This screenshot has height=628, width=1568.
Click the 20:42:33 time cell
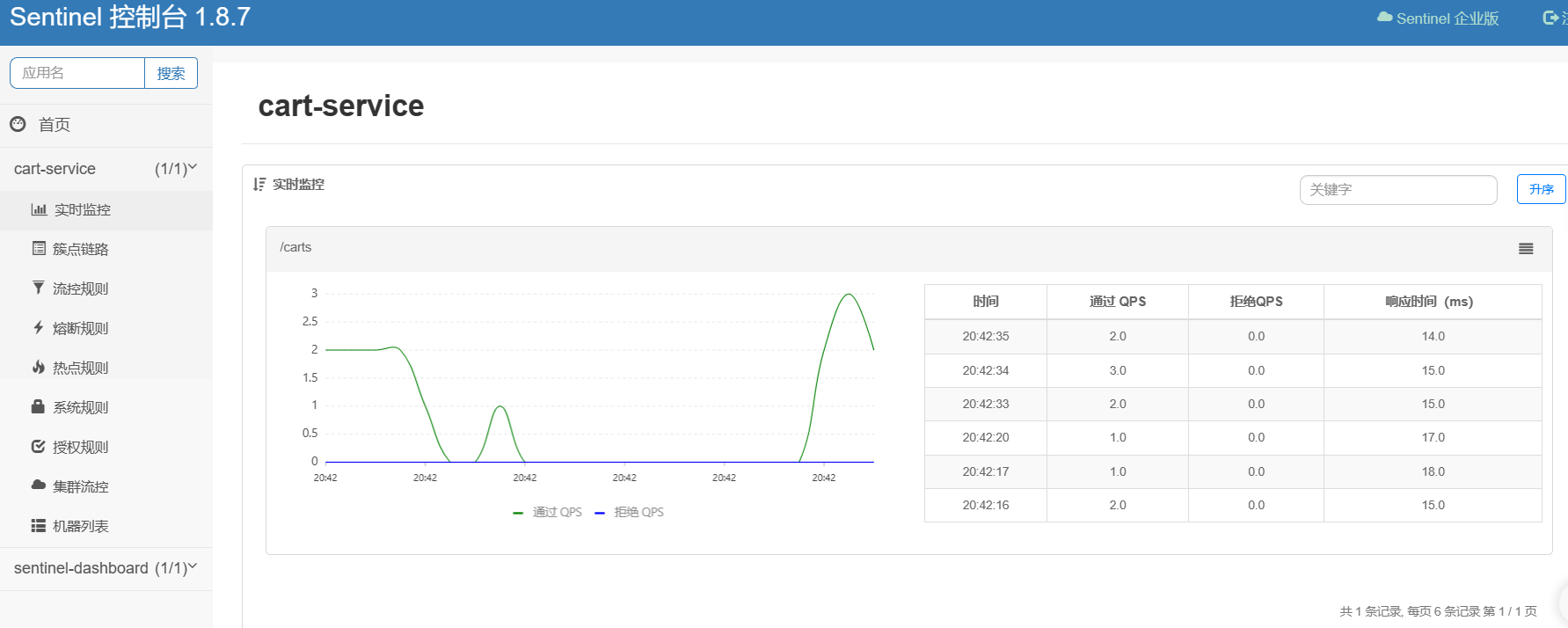(x=986, y=404)
